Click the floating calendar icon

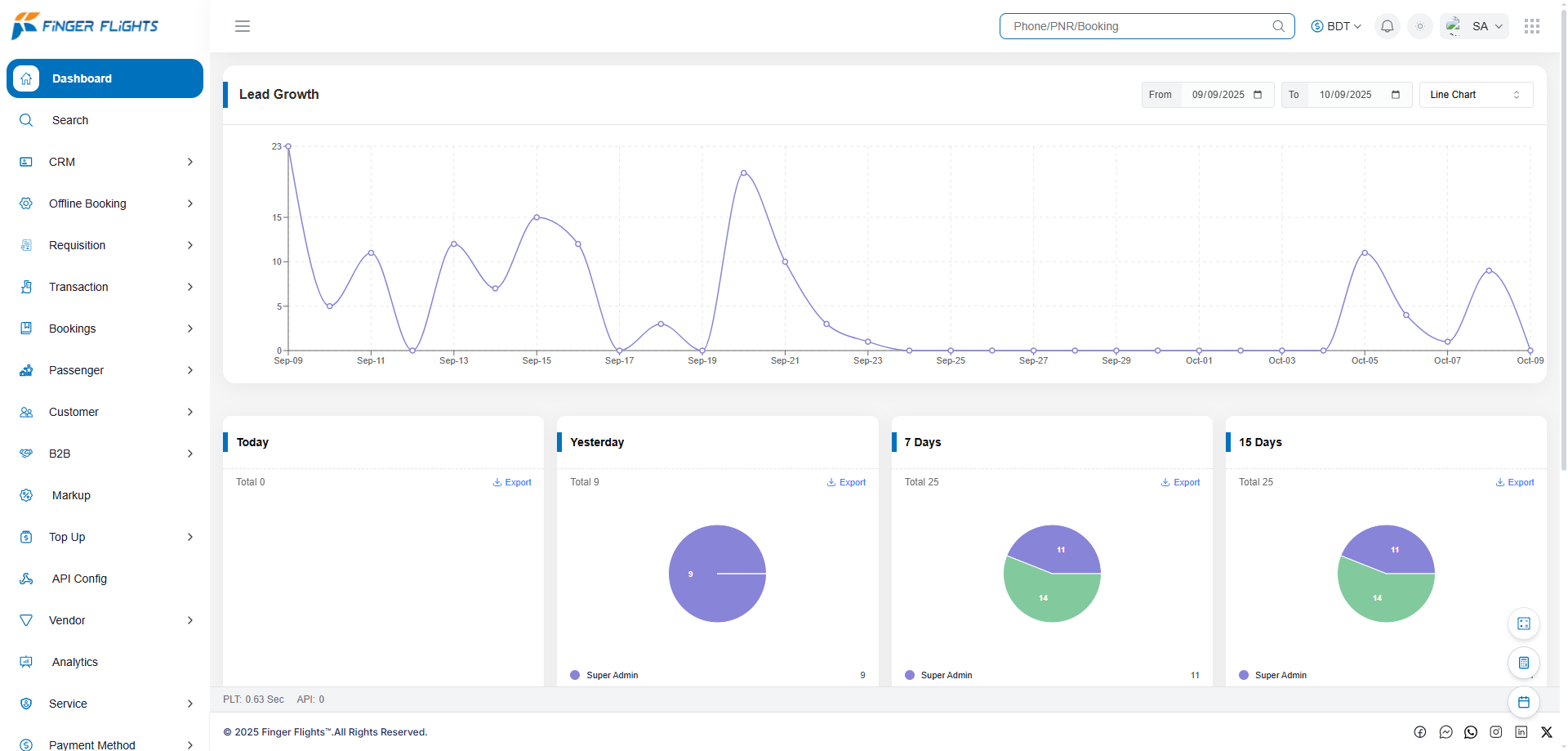click(1523, 702)
